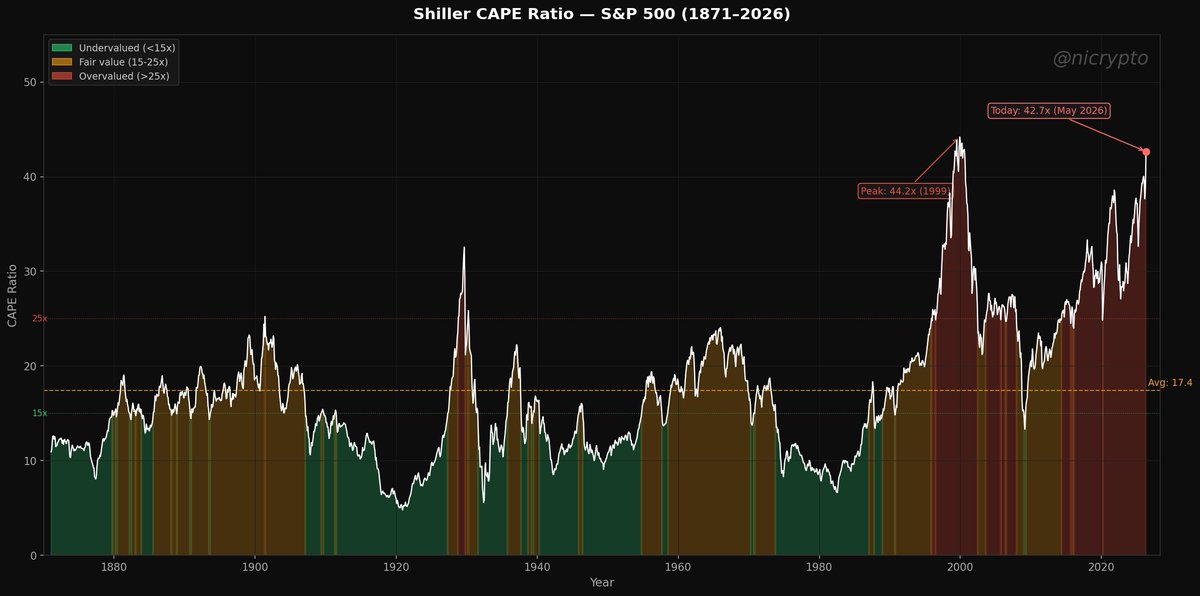Screen dimensions: 1200x596
Task: Click the y-axis tick label 10
Action: 30,461
